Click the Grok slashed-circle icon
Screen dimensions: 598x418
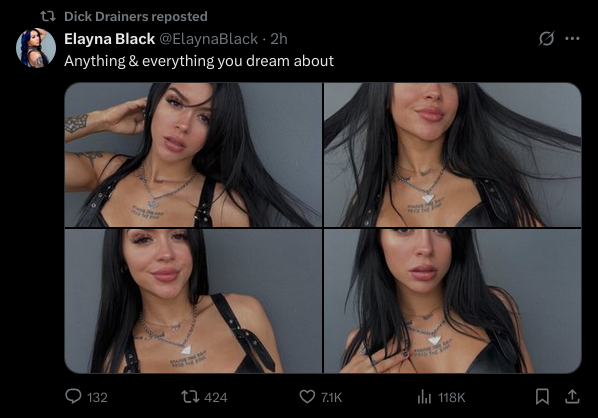[547, 38]
